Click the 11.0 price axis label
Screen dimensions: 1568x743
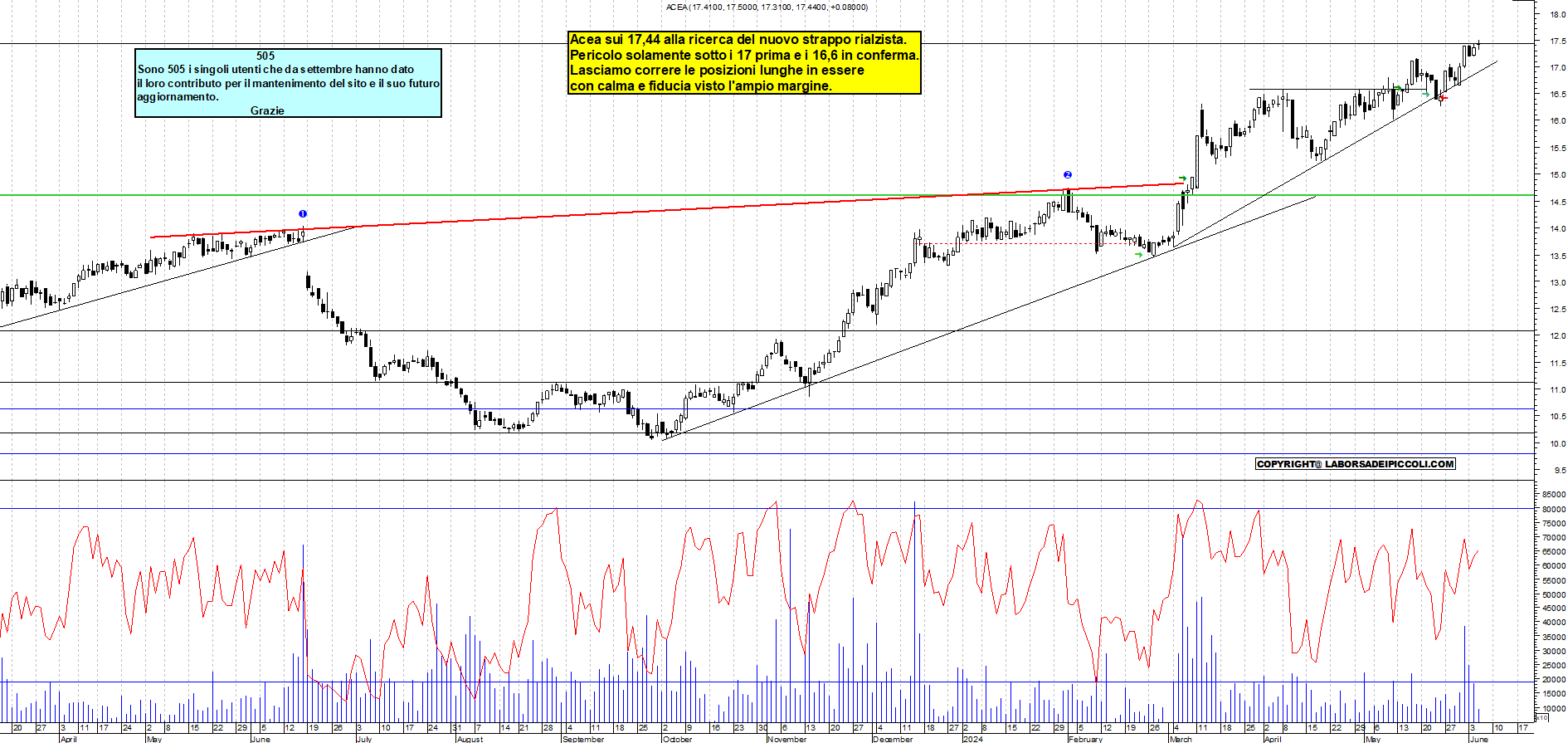pyautogui.click(x=1557, y=389)
